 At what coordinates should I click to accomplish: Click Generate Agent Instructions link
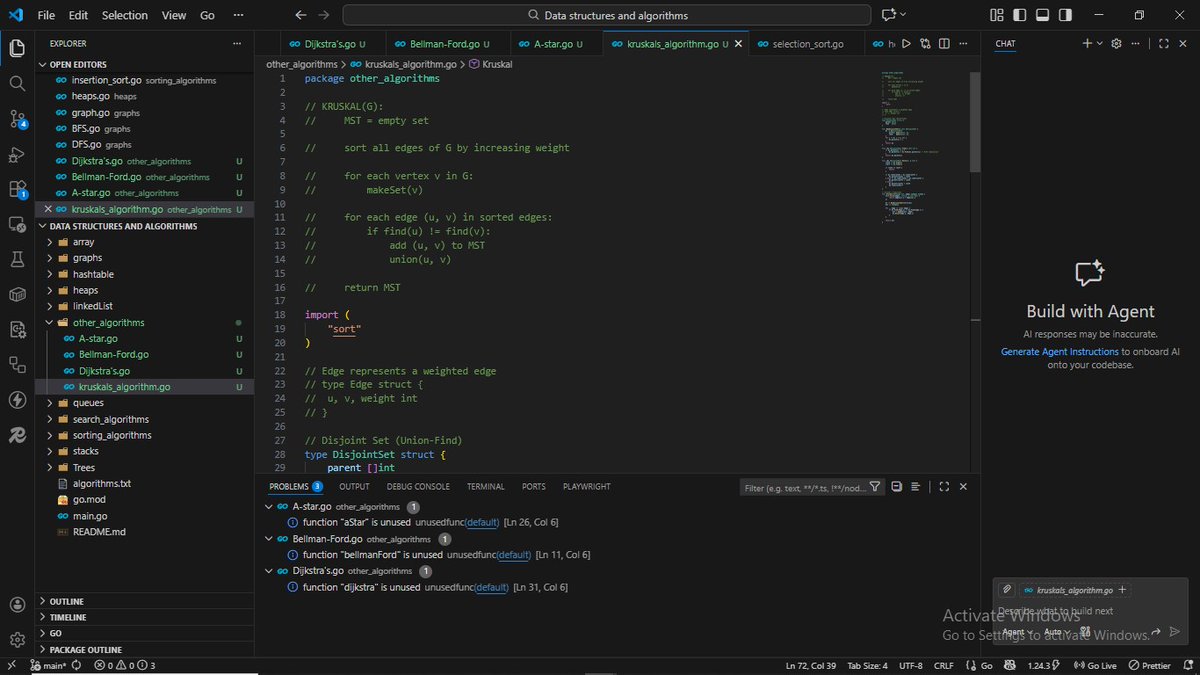1059,352
